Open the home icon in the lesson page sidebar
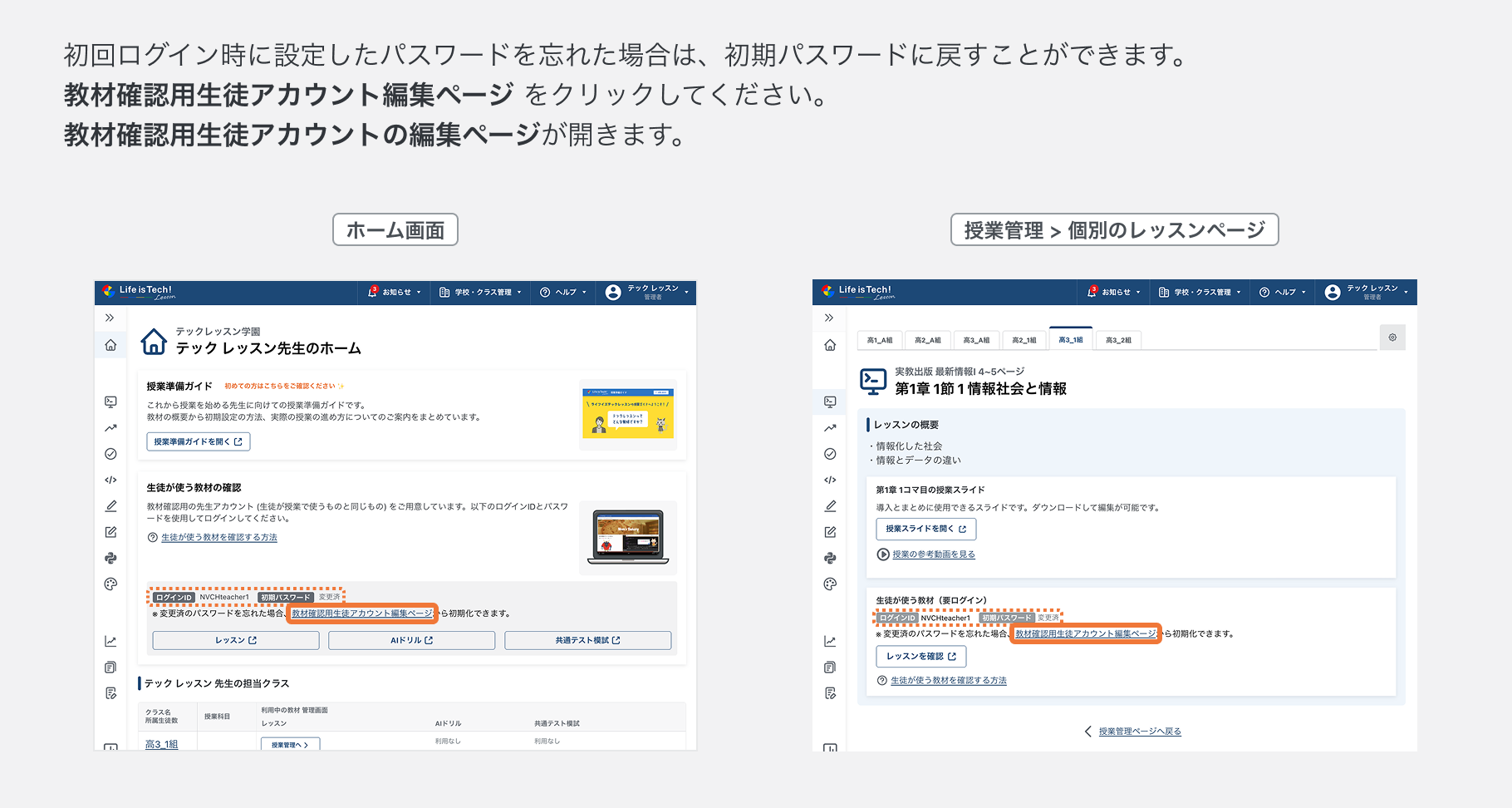 830,345
